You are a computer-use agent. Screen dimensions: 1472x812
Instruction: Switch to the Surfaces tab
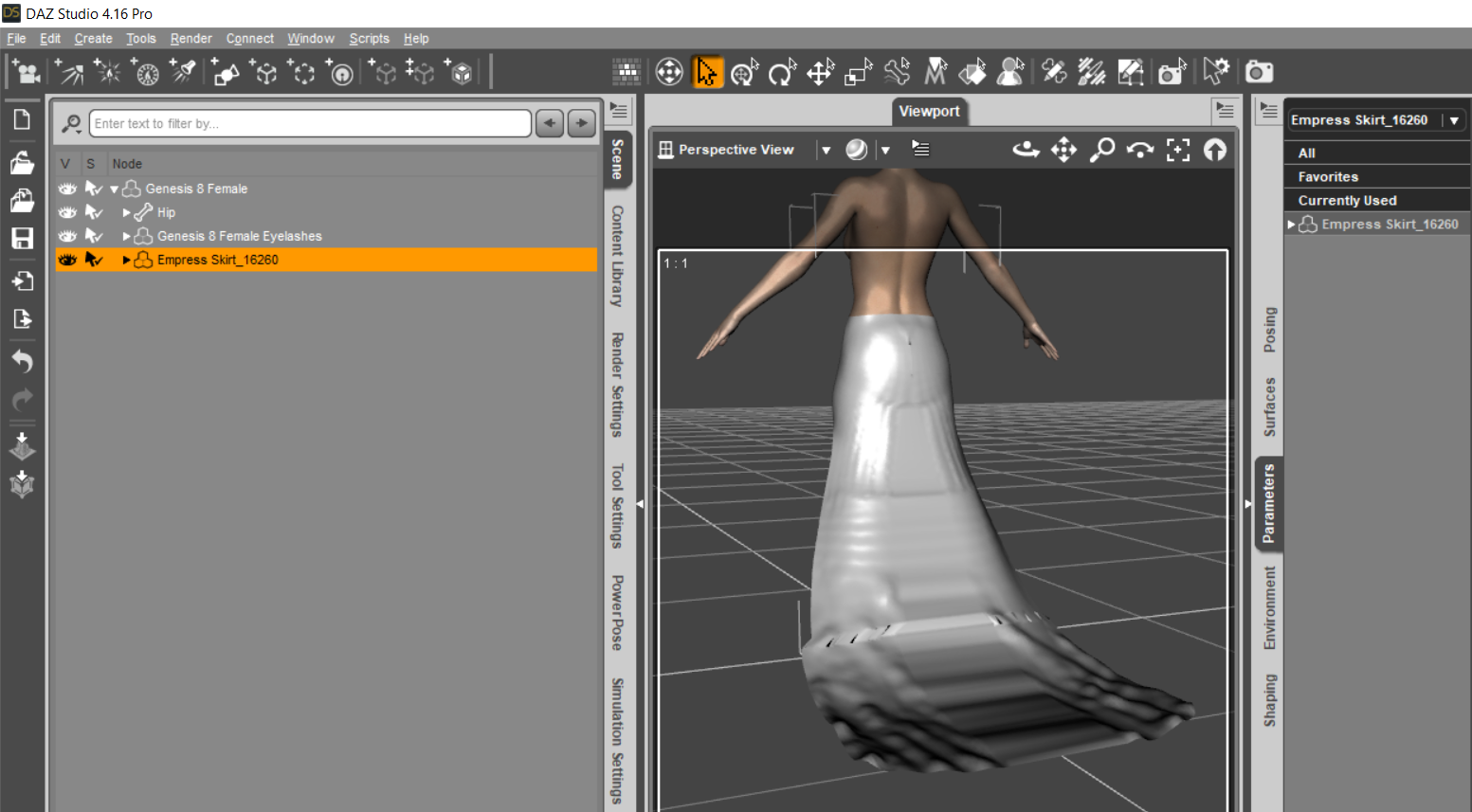pos(1270,406)
